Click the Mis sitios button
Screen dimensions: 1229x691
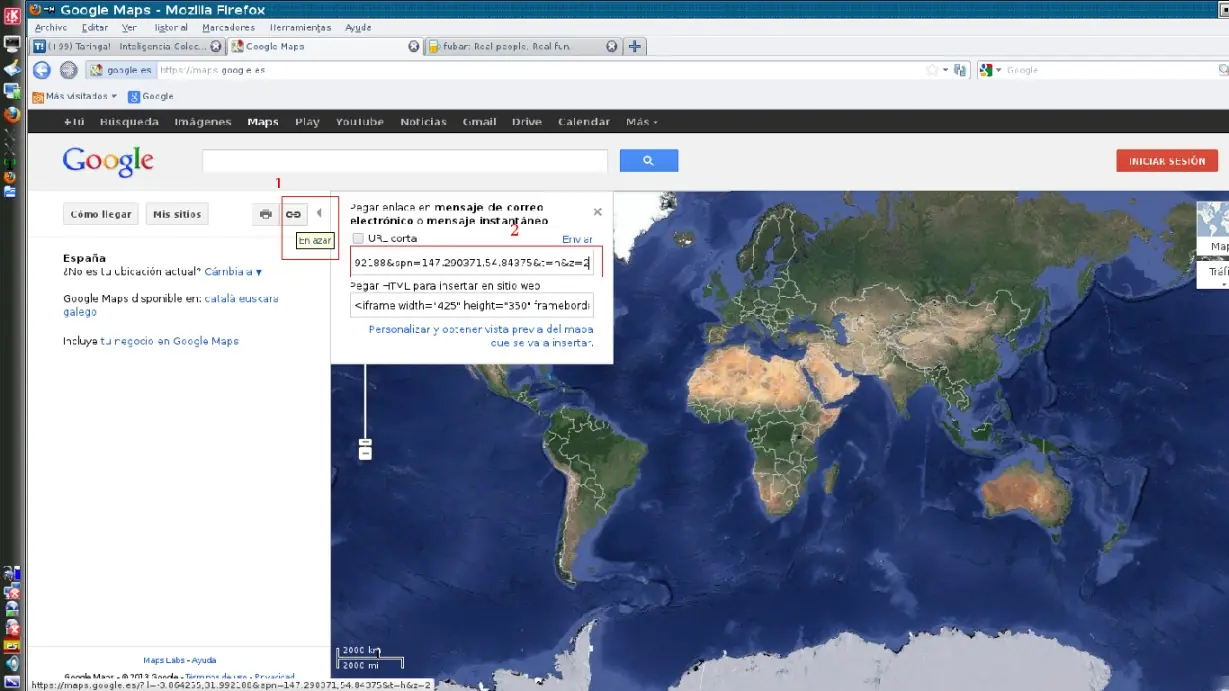click(x=177, y=214)
